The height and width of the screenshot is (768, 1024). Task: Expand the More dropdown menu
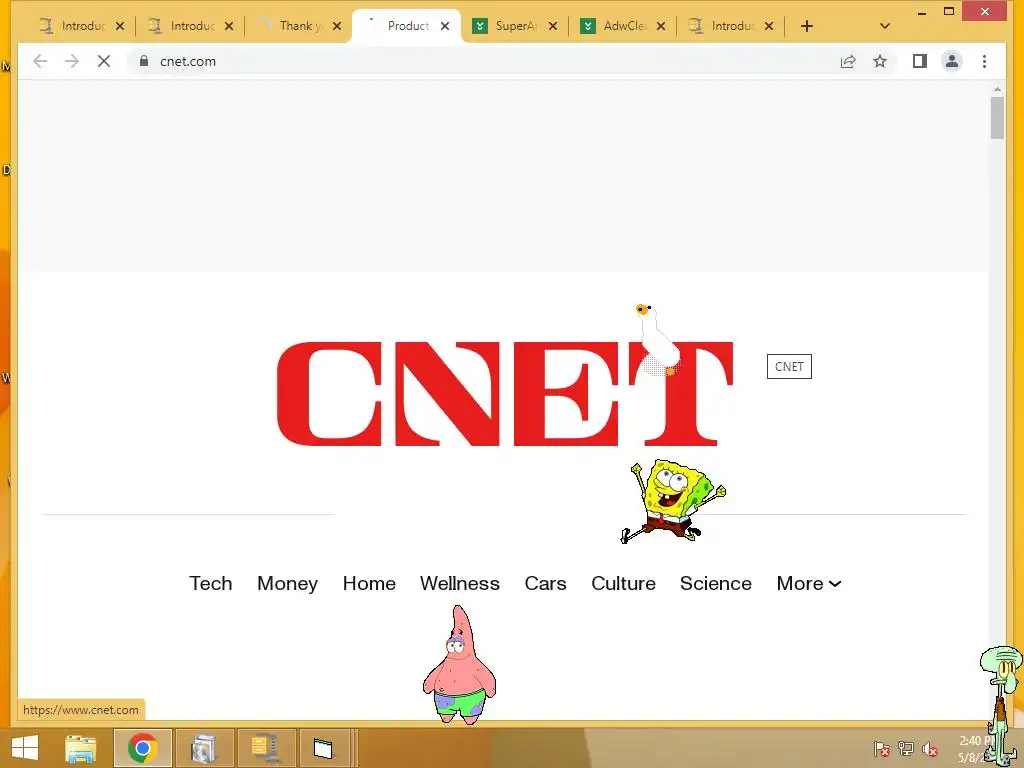click(x=809, y=583)
